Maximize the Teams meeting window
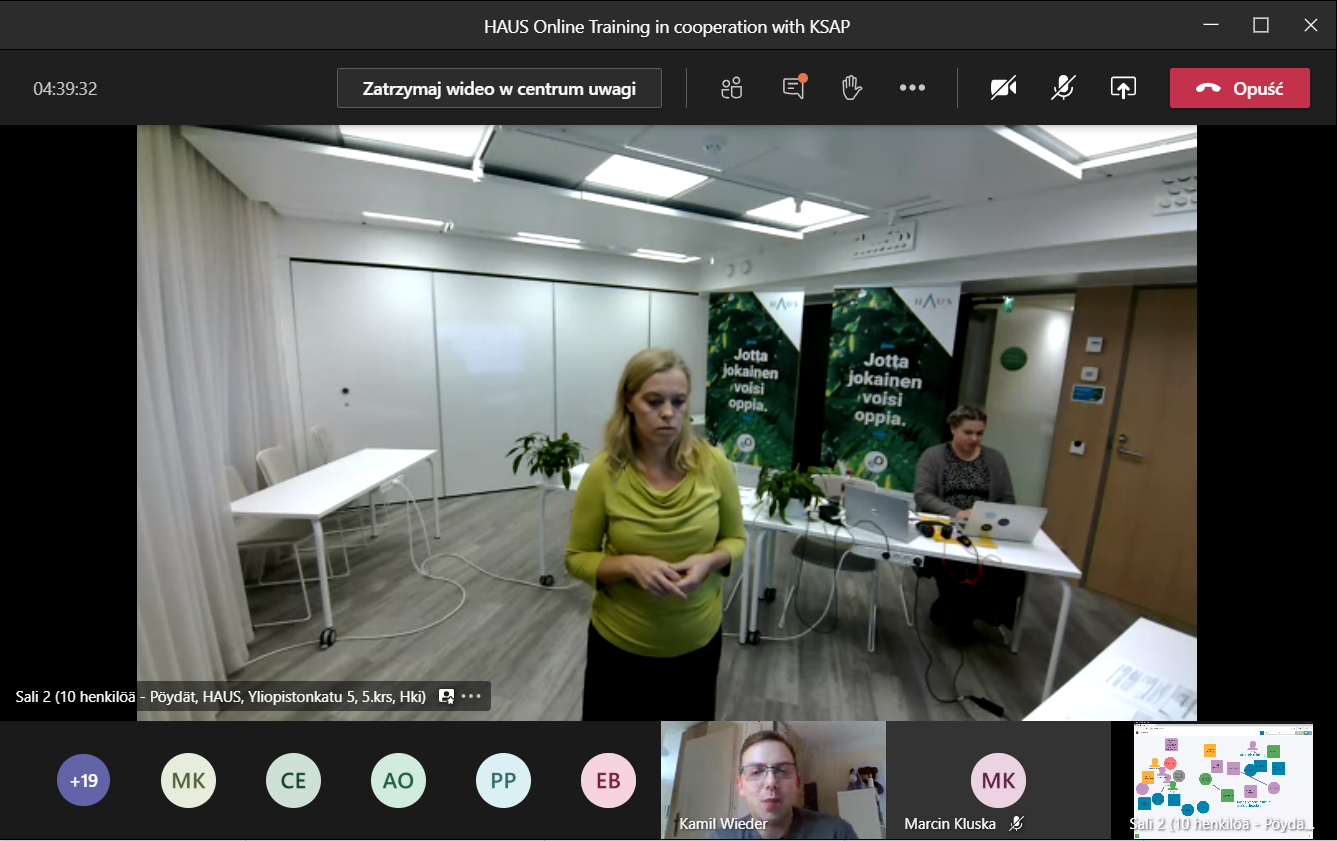Image resolution: width=1337 pixels, height=841 pixels. coord(1261,26)
